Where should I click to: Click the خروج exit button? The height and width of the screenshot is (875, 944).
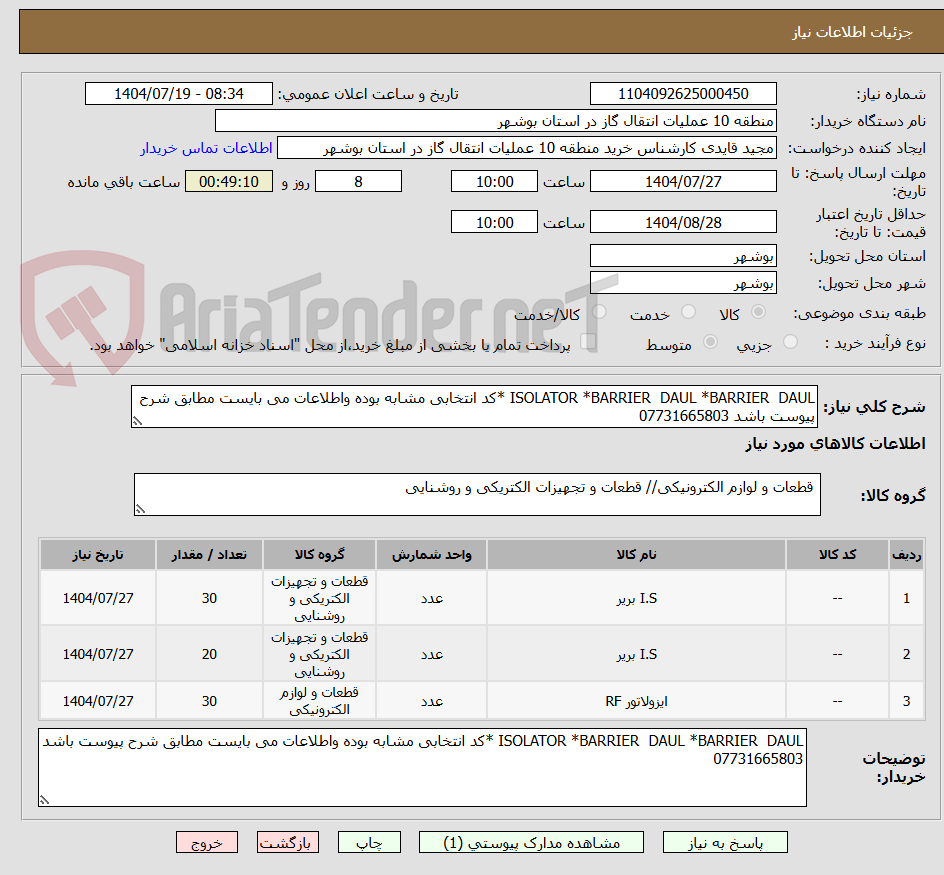click(206, 842)
